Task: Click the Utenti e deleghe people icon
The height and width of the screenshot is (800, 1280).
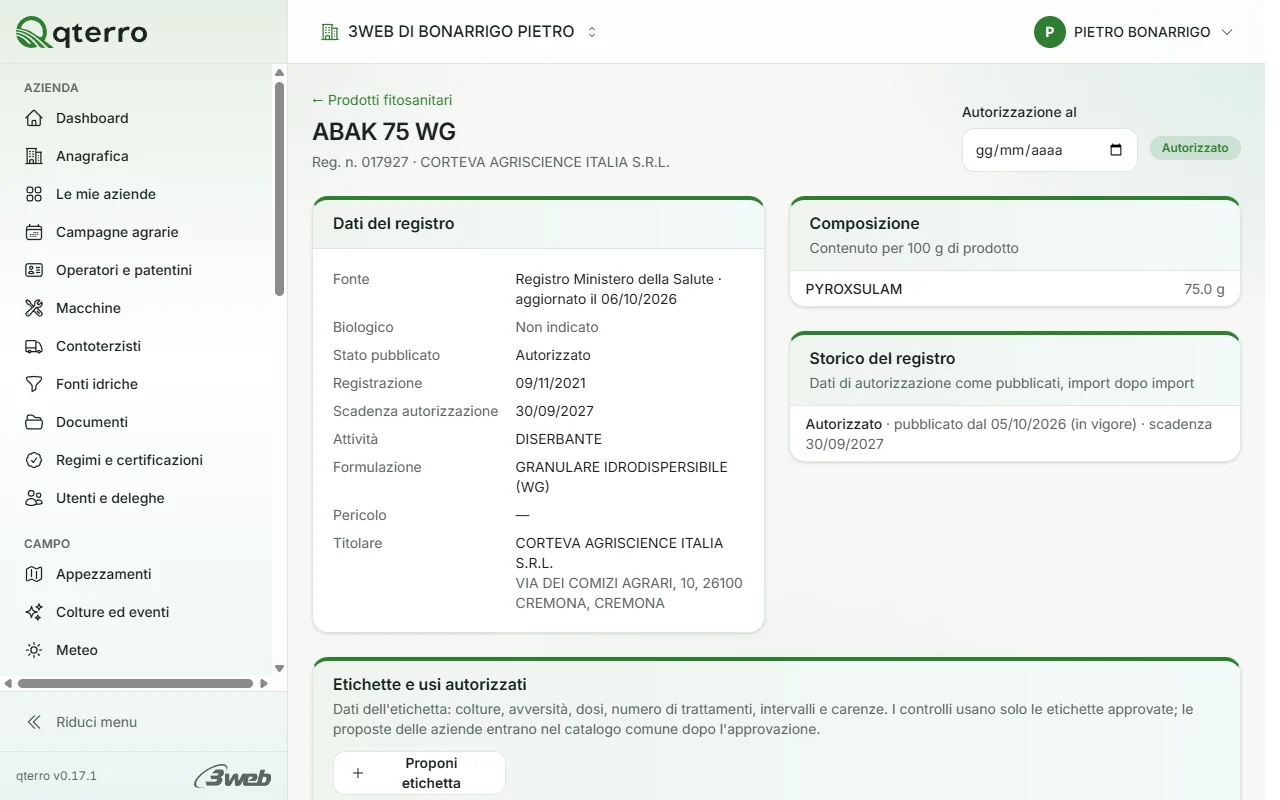Action: click(x=34, y=498)
